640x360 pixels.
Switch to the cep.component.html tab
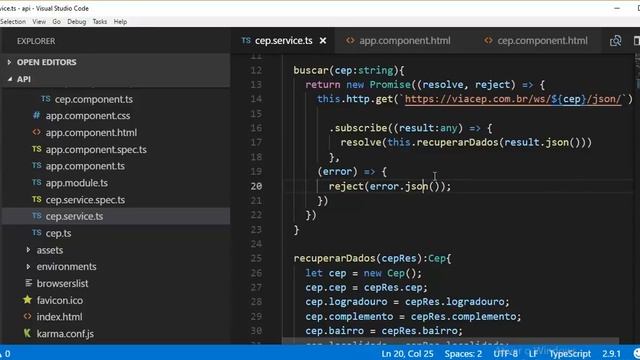point(542,41)
